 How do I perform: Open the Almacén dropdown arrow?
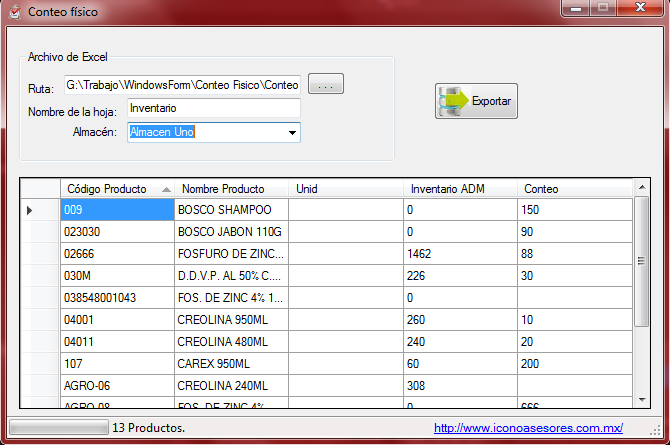point(292,132)
